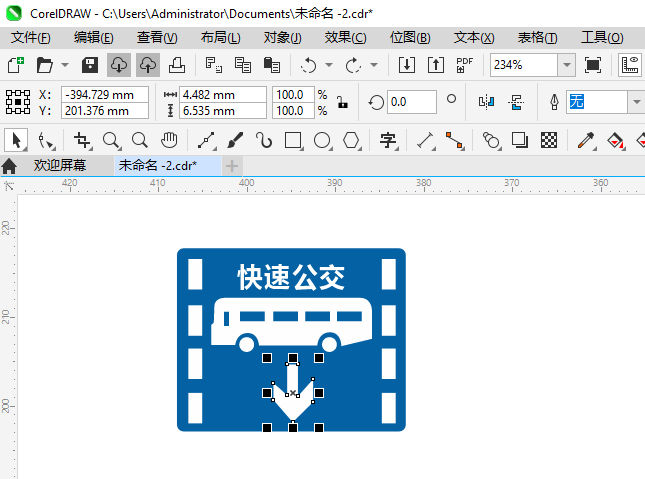Open the Undo history dropdown

click(329, 65)
